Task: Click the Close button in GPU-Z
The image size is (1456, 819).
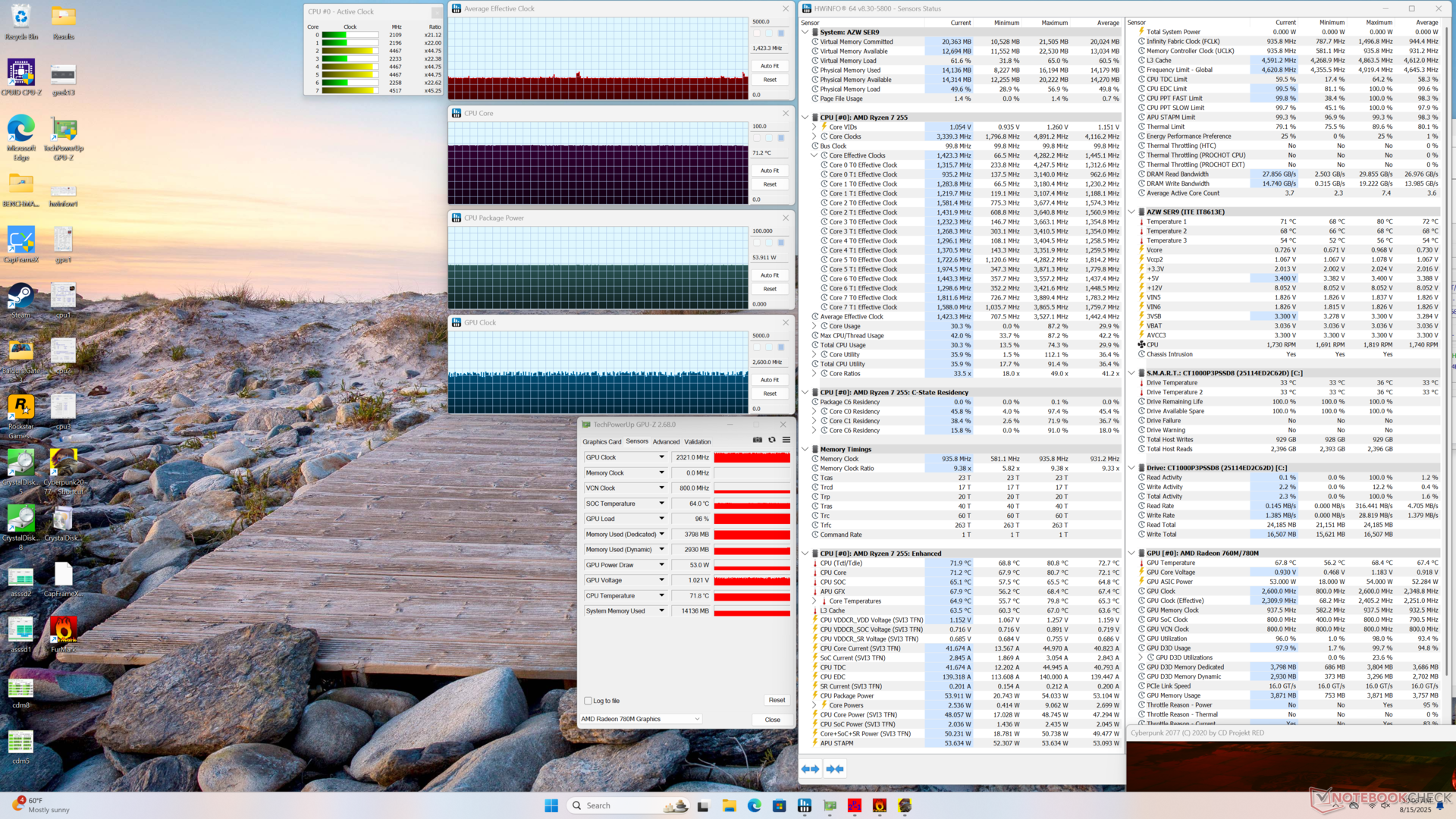Action: pyautogui.click(x=772, y=720)
